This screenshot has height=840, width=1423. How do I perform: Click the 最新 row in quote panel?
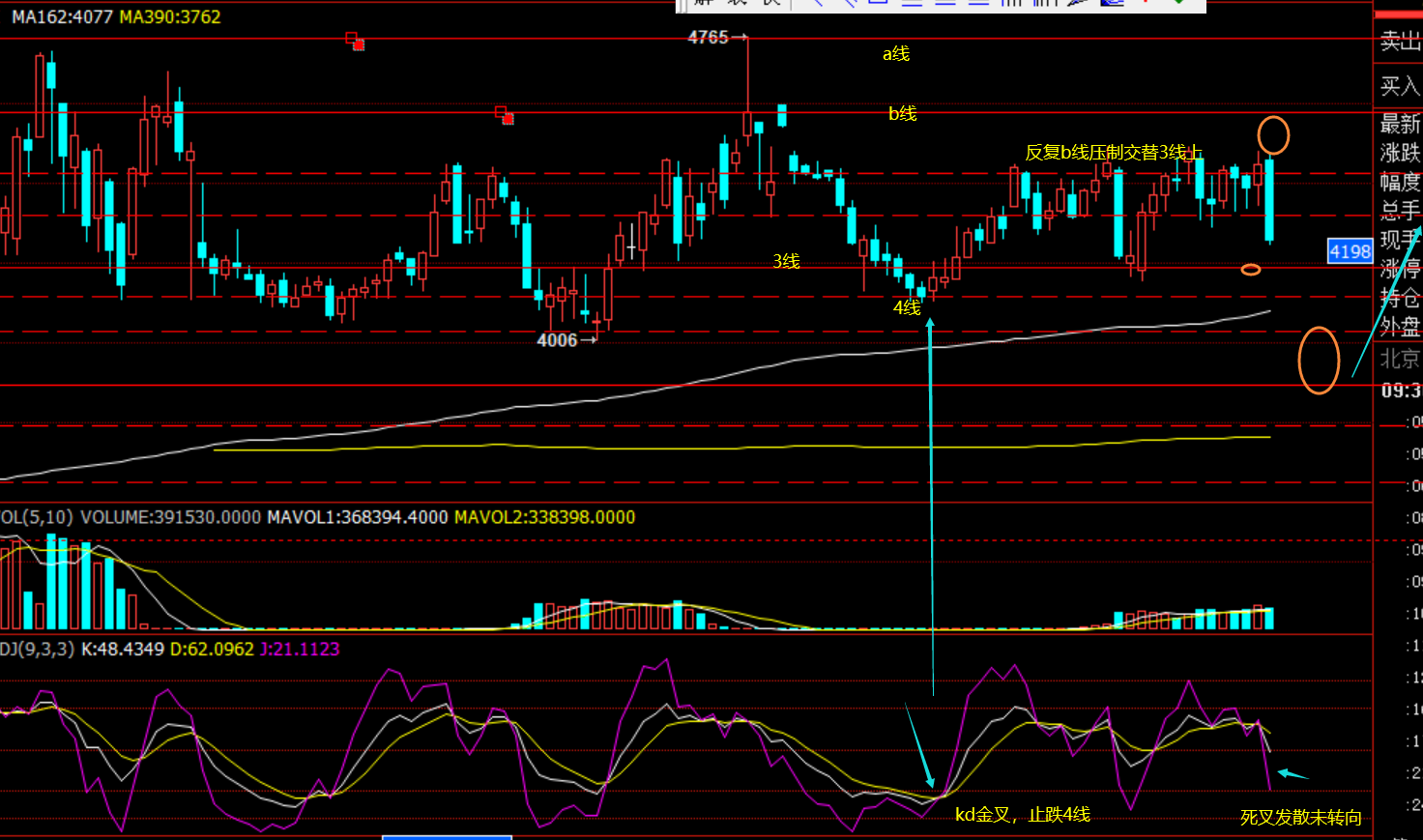(x=1400, y=124)
